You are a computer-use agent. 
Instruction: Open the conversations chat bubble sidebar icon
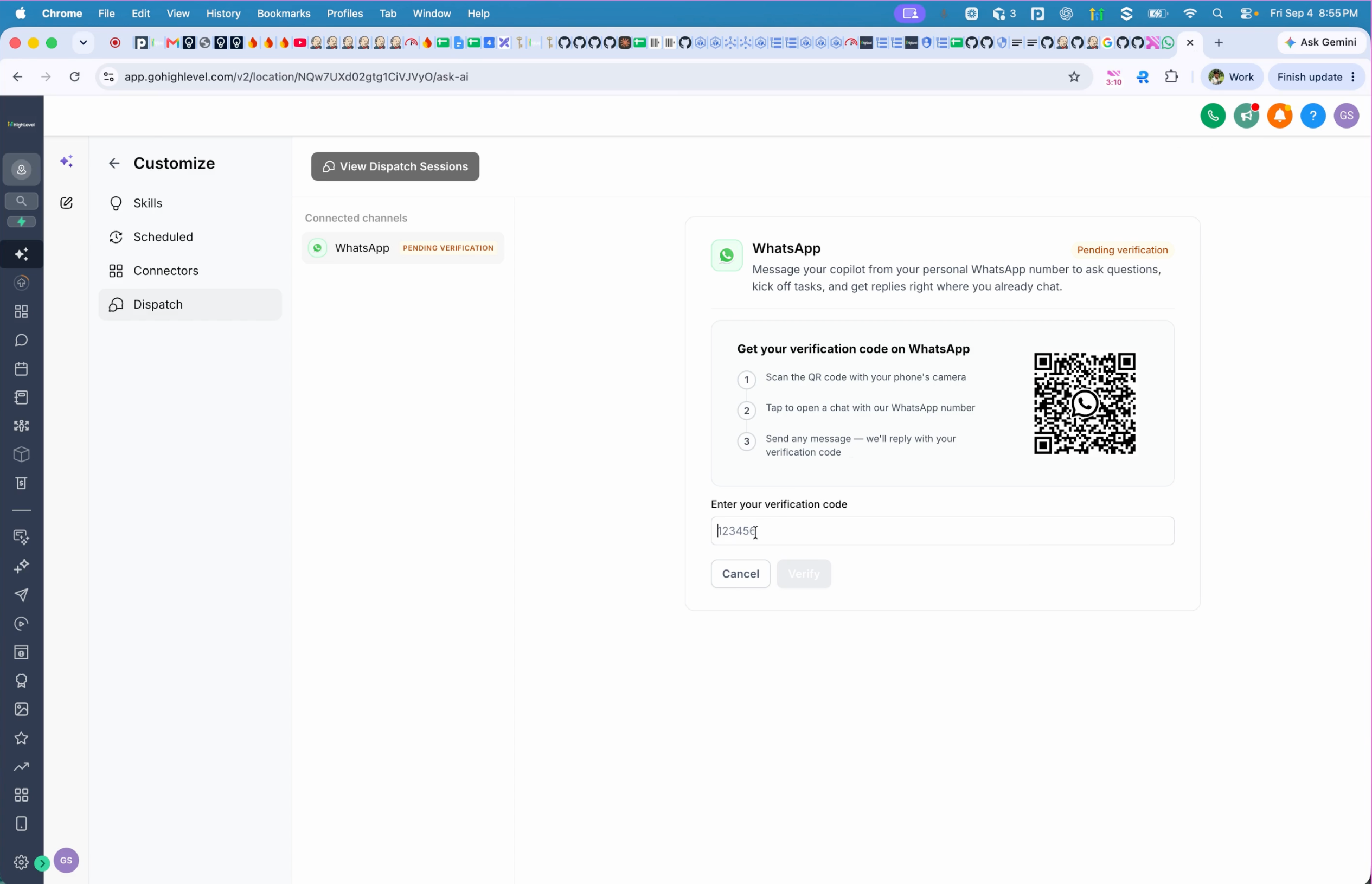(21, 341)
